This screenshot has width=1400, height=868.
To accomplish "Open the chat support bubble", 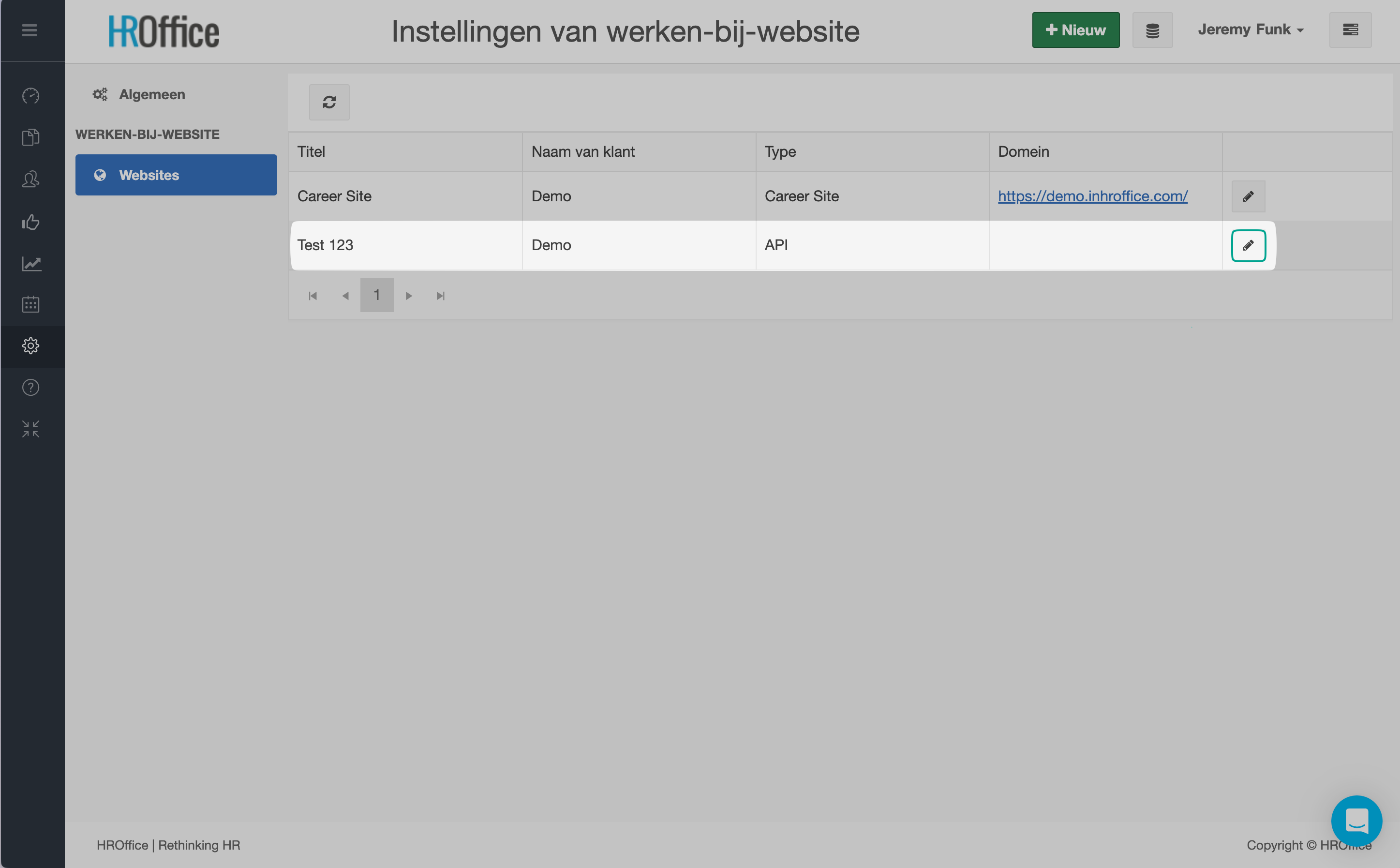I will 1356,821.
